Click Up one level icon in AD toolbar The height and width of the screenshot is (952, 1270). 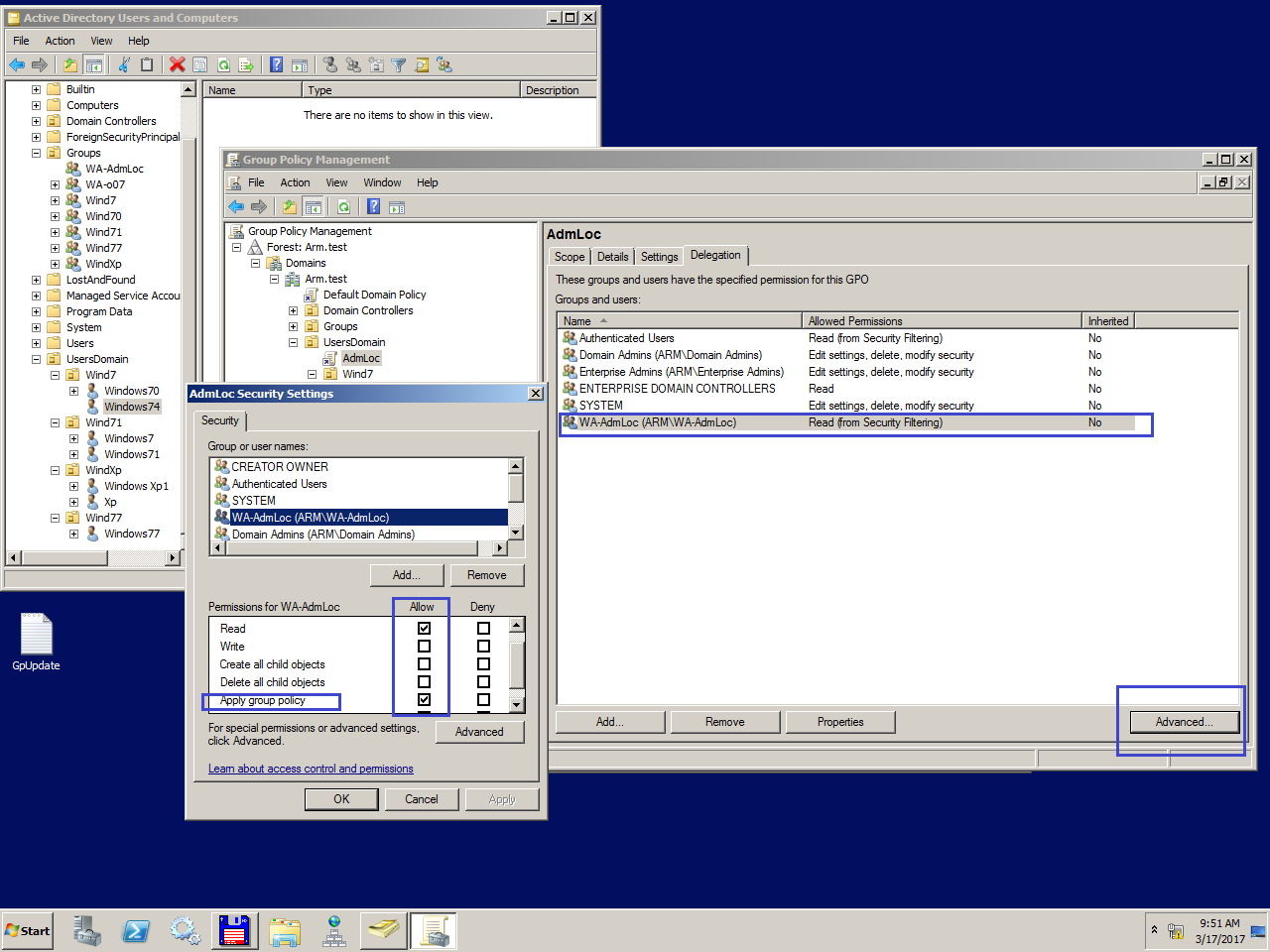tap(69, 64)
